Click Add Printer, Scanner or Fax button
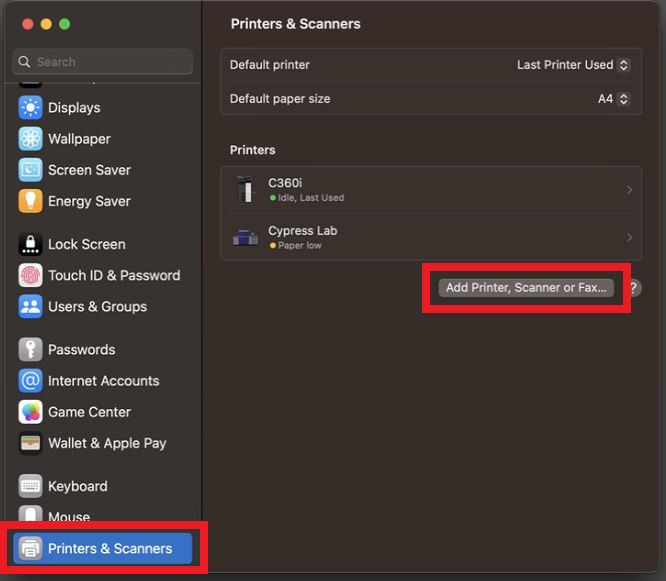 [x=526, y=288]
